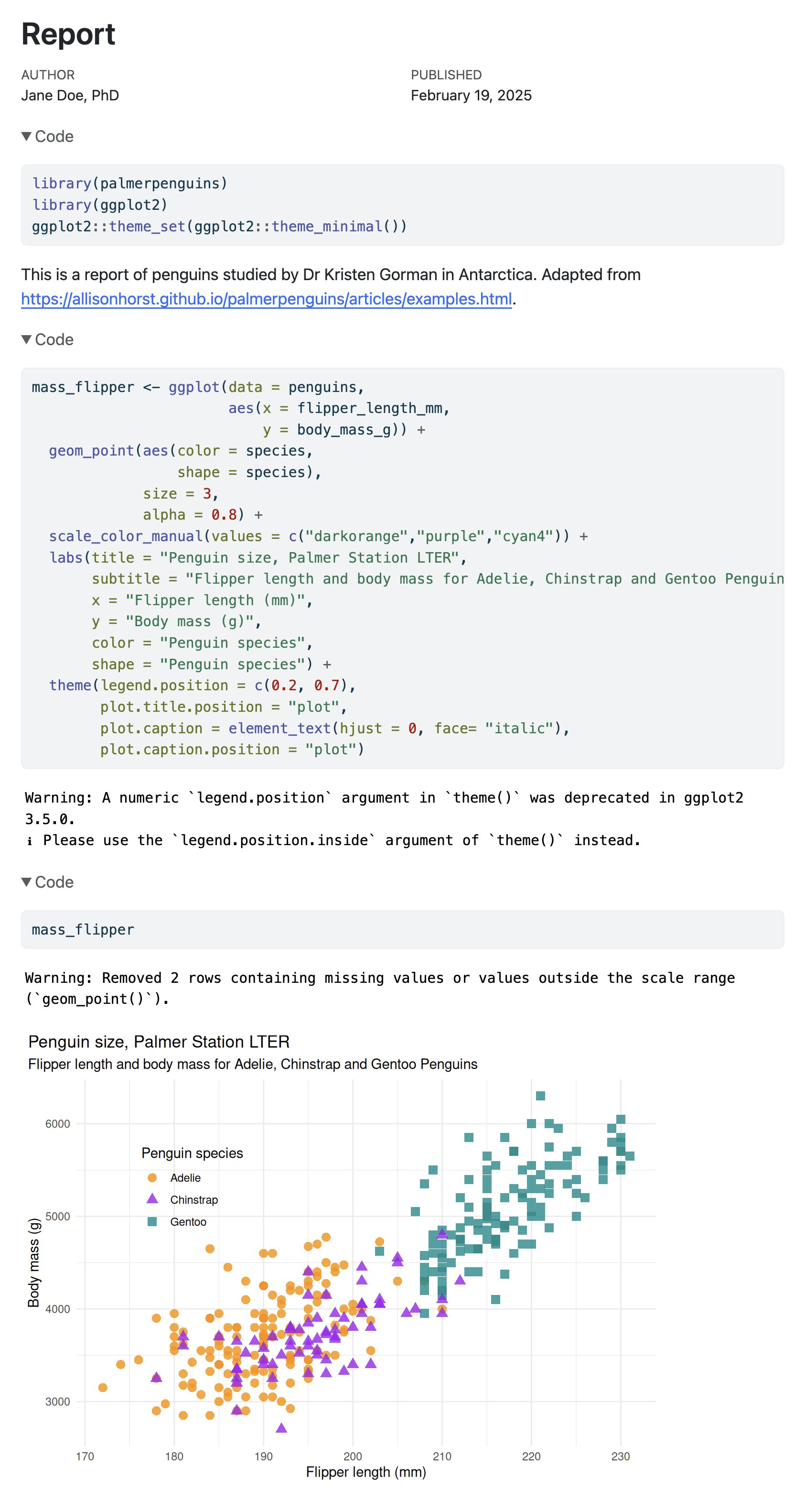The height and width of the screenshot is (1512, 805).
Task: Click the published date February 19, 2025
Action: (471, 95)
